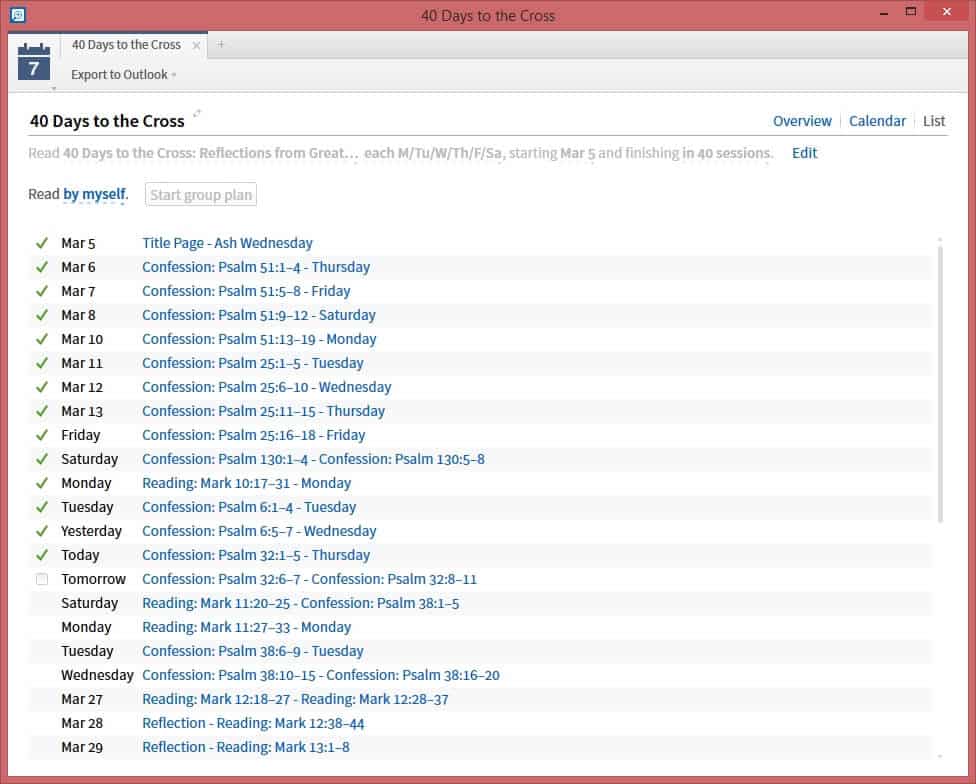The image size is (976, 784).
Task: Open the 'by myself' reader dropdown
Action: tap(95, 194)
